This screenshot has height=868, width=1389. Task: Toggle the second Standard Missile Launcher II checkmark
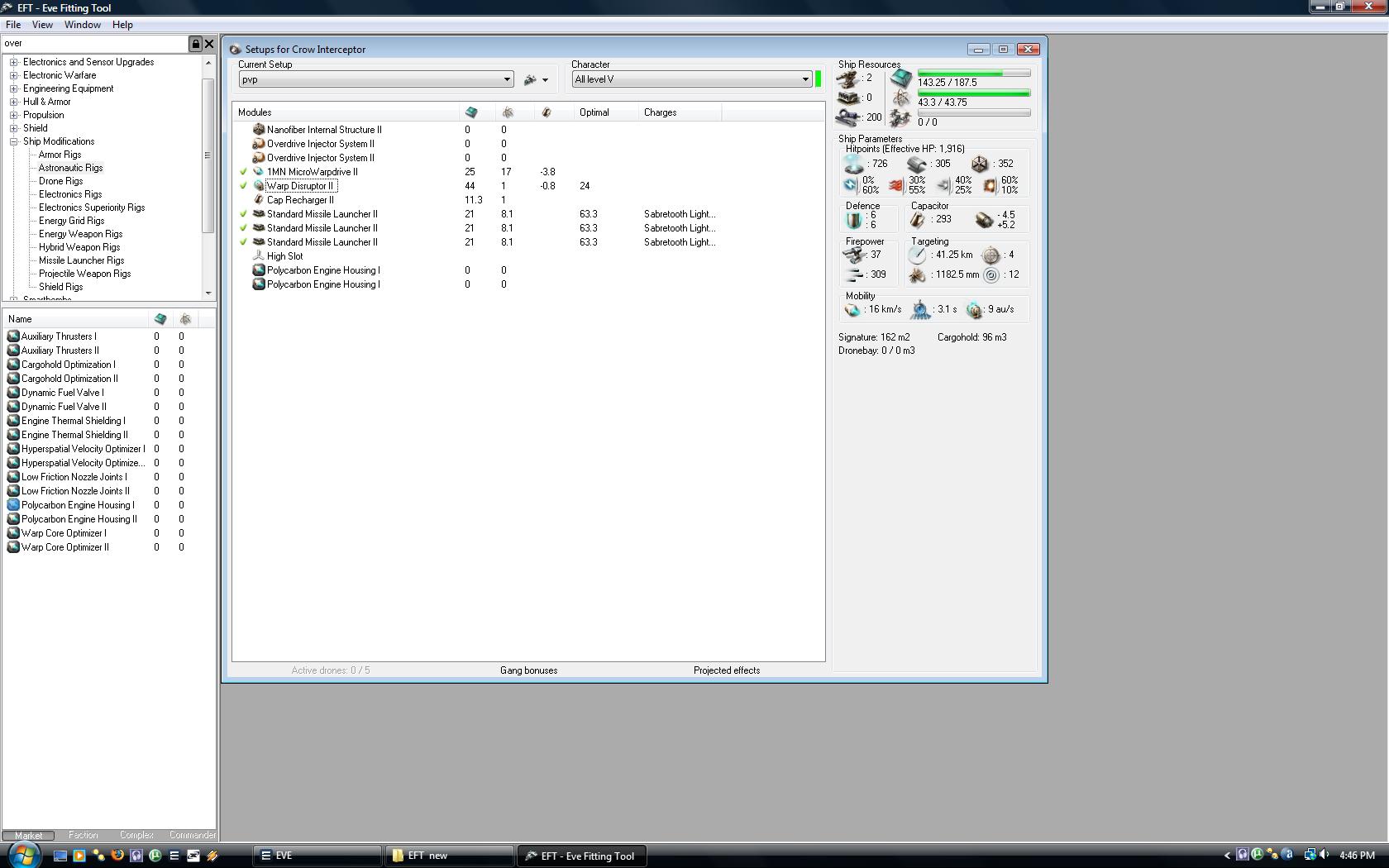(243, 228)
